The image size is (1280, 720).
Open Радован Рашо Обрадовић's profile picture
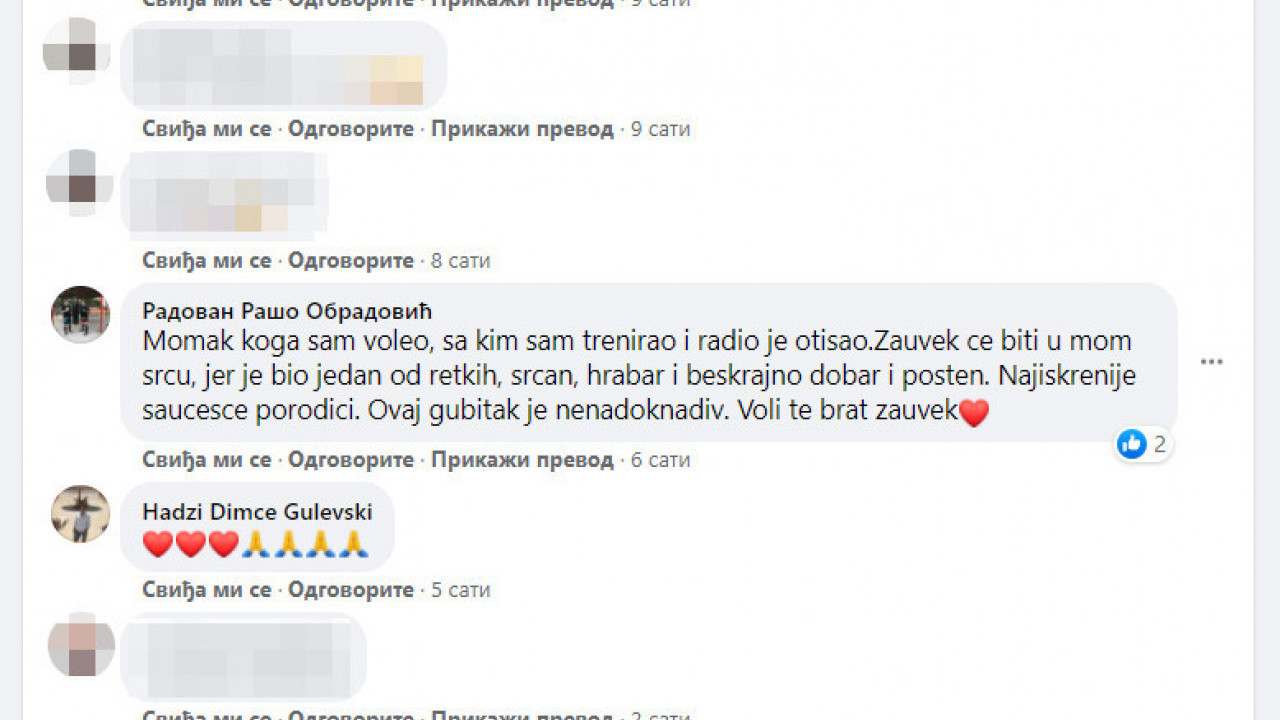(x=80, y=315)
